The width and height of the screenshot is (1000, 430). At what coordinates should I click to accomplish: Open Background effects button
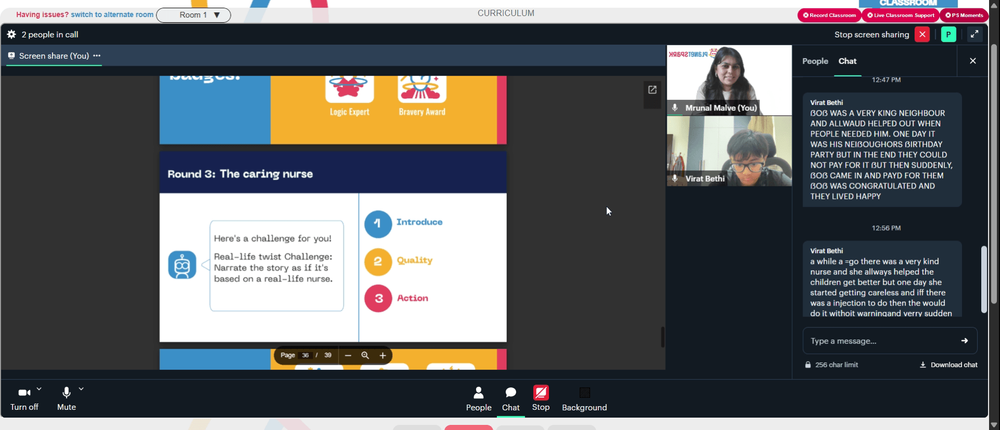584,399
